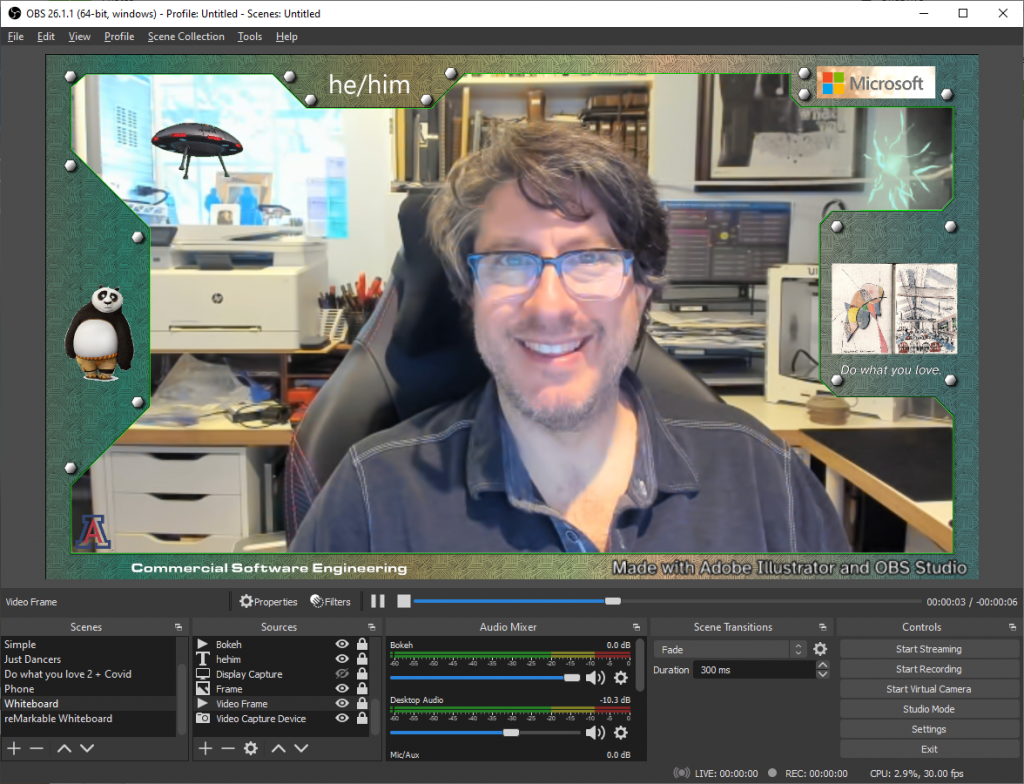Open Properties from the source toolbar
The width and height of the screenshot is (1024, 784).
pyautogui.click(x=268, y=602)
